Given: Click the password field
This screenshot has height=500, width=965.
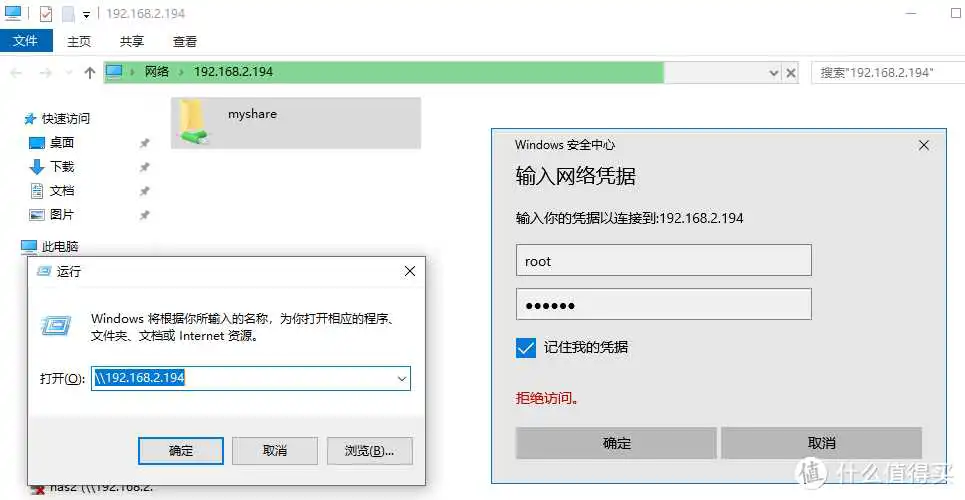Looking at the screenshot, I should (x=663, y=304).
